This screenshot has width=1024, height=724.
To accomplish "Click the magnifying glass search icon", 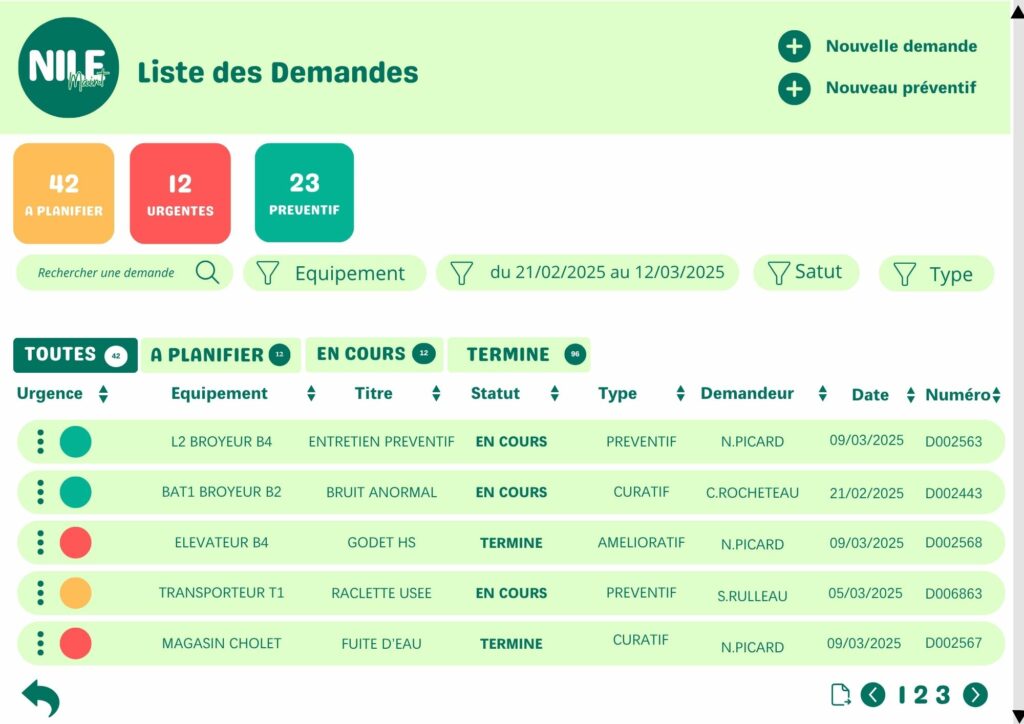I will coord(207,273).
